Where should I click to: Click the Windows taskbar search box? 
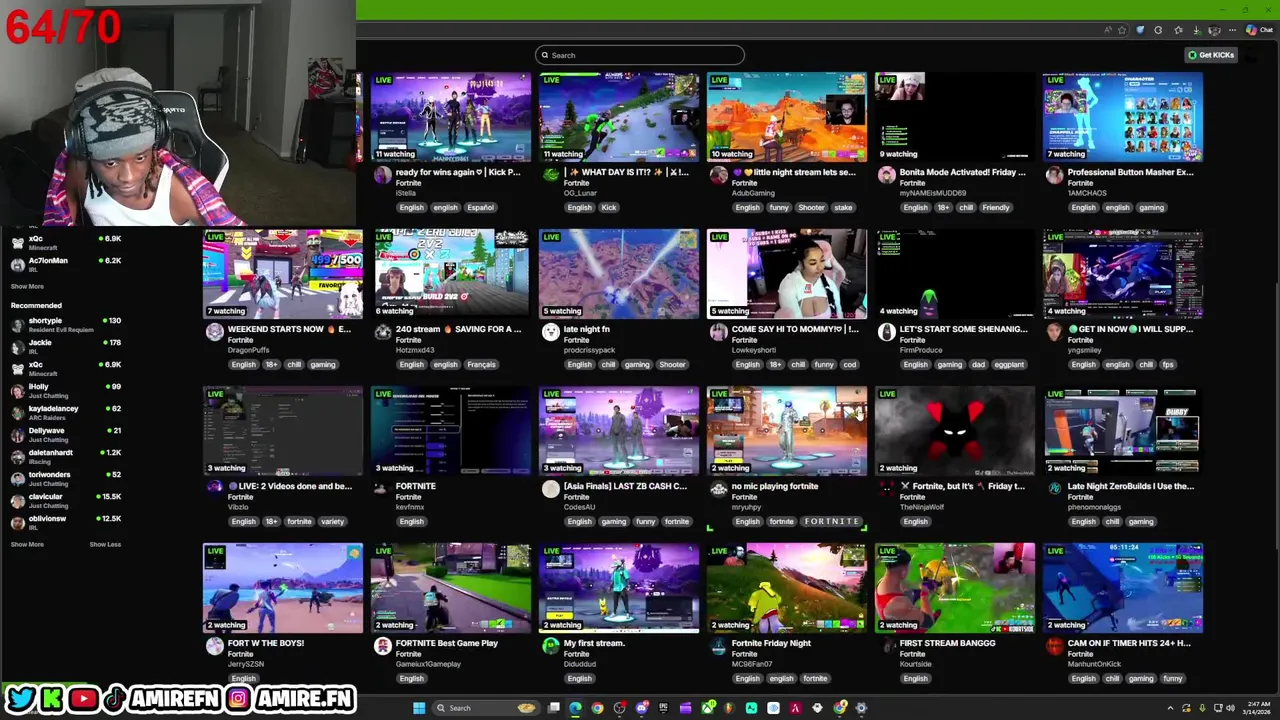[486, 708]
